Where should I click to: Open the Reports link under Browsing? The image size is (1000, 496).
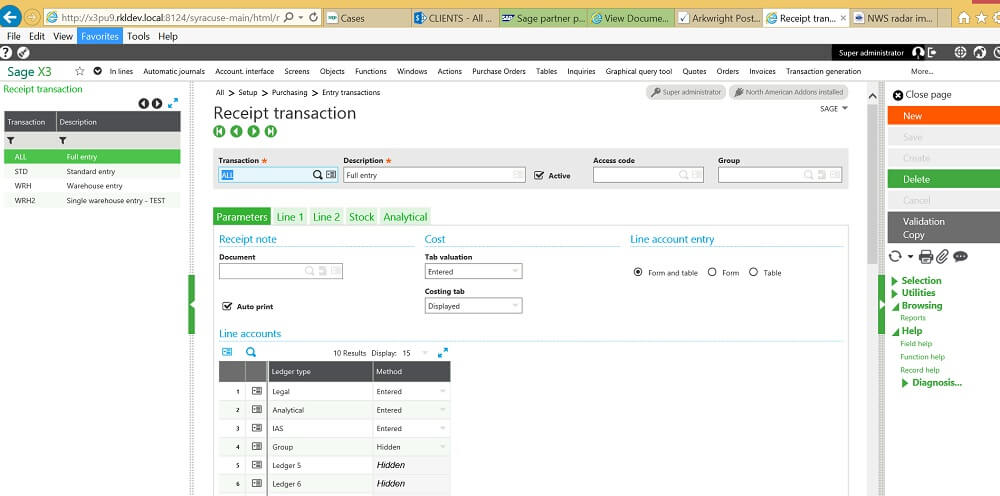point(913,317)
